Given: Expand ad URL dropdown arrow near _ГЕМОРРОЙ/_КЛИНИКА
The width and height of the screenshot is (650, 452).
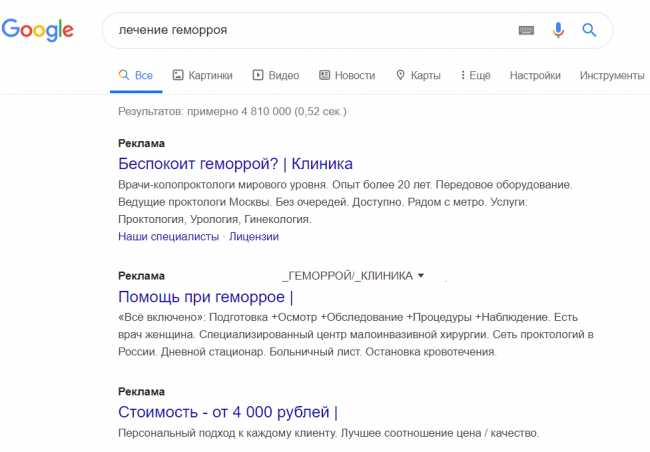Looking at the screenshot, I should [421, 275].
